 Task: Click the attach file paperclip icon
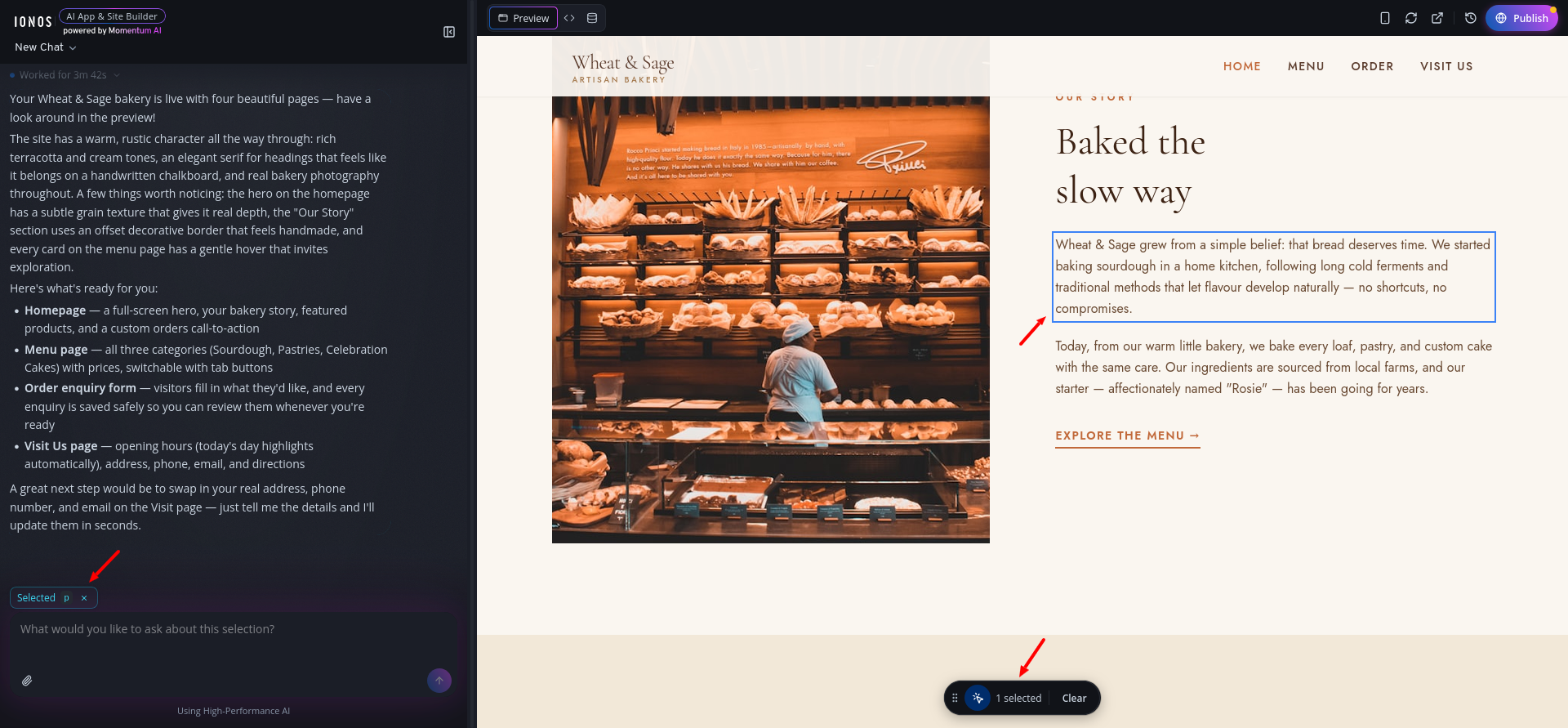click(27, 681)
